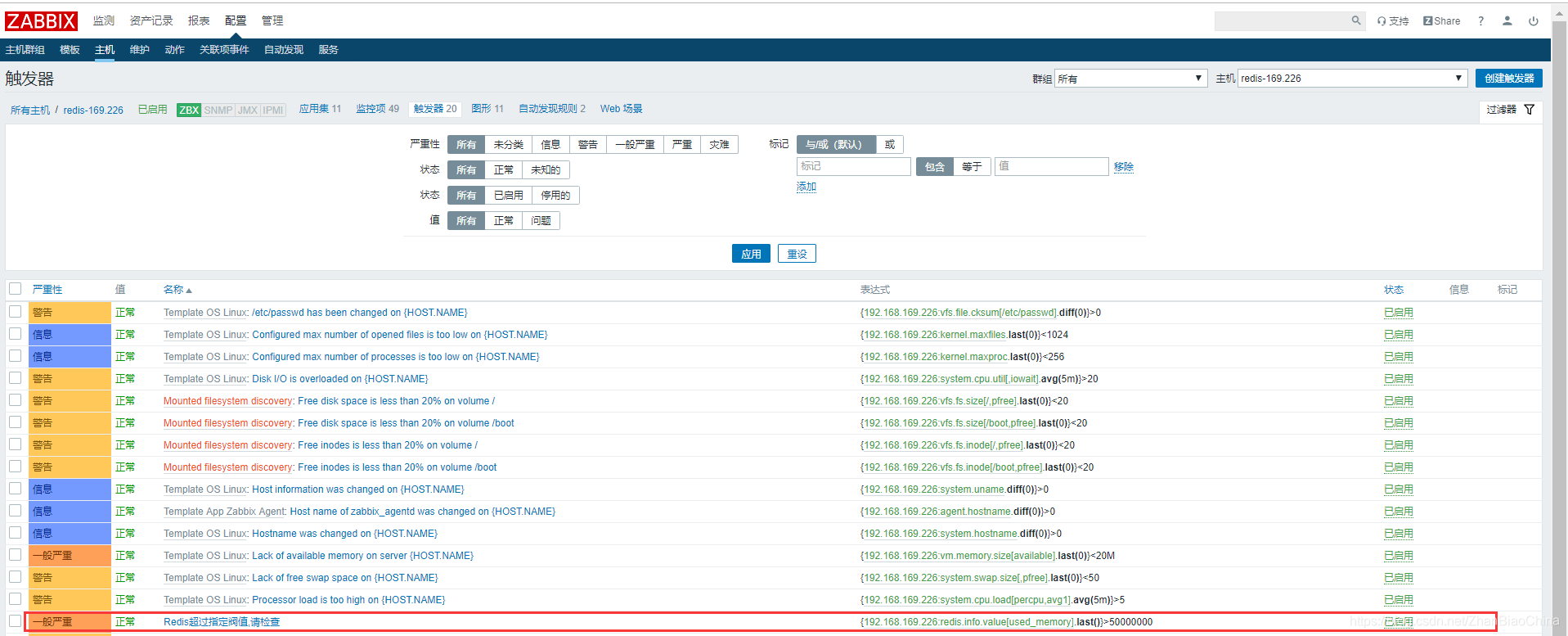Select 停用的 status filter
Viewport: 1568px width, 636px height.
click(555, 196)
